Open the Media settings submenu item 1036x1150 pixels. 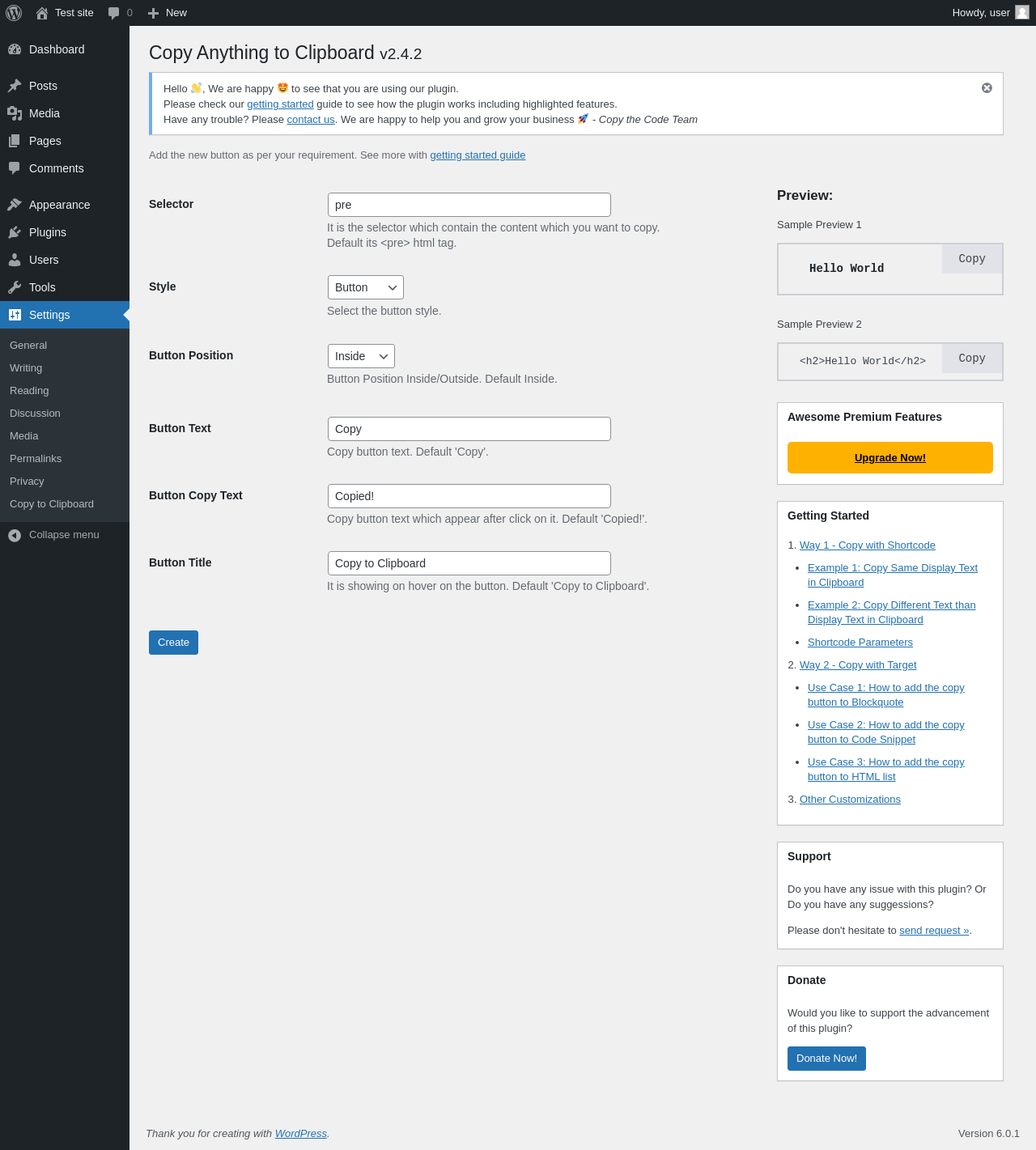(24, 435)
